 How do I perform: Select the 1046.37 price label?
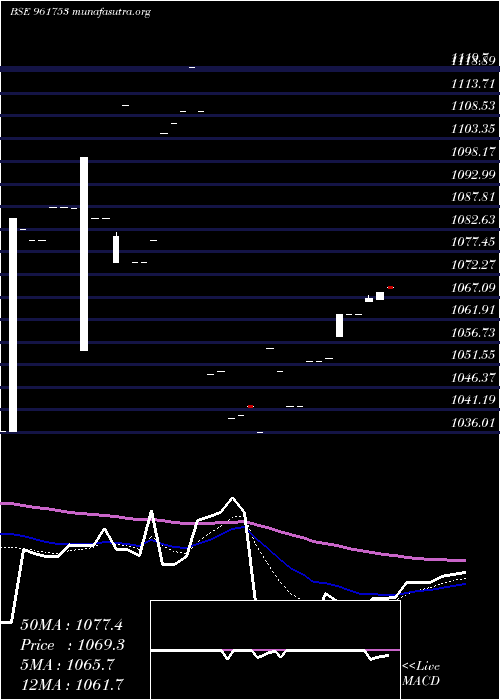473,378
